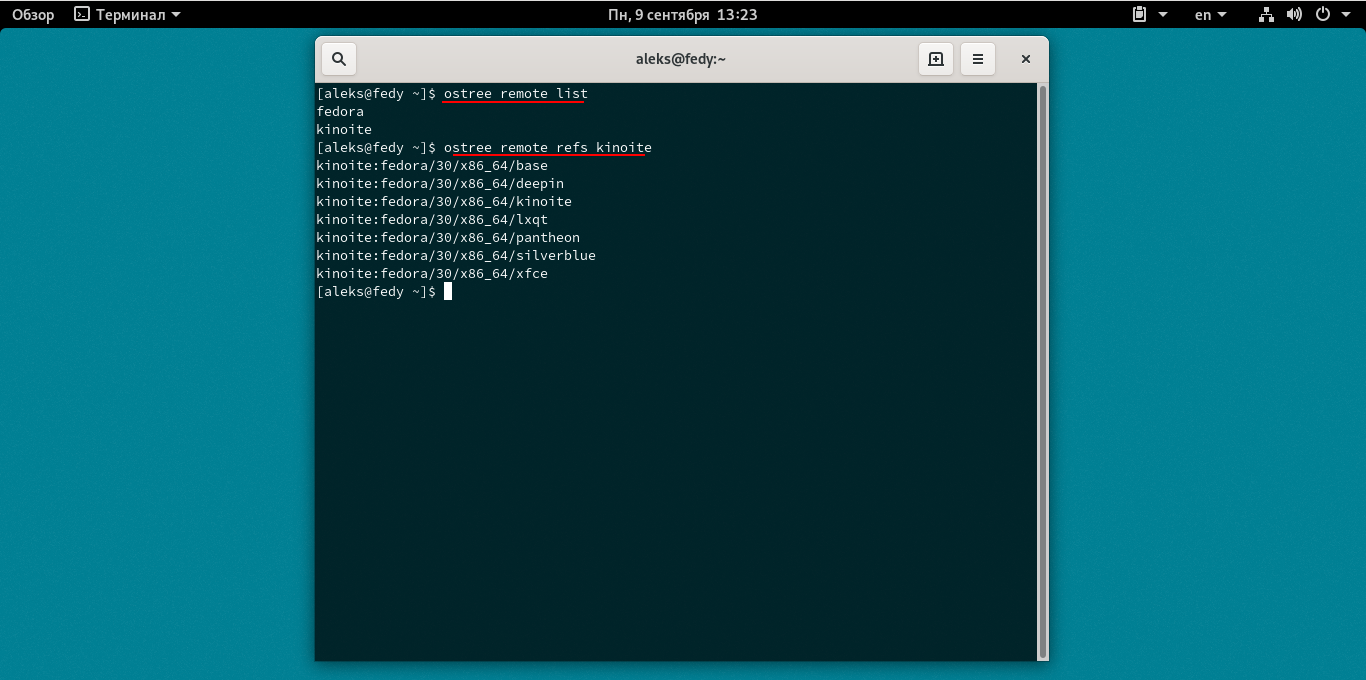Screen dimensions: 1366x680
Task: Open the terminal hamburger menu
Action: (978, 59)
